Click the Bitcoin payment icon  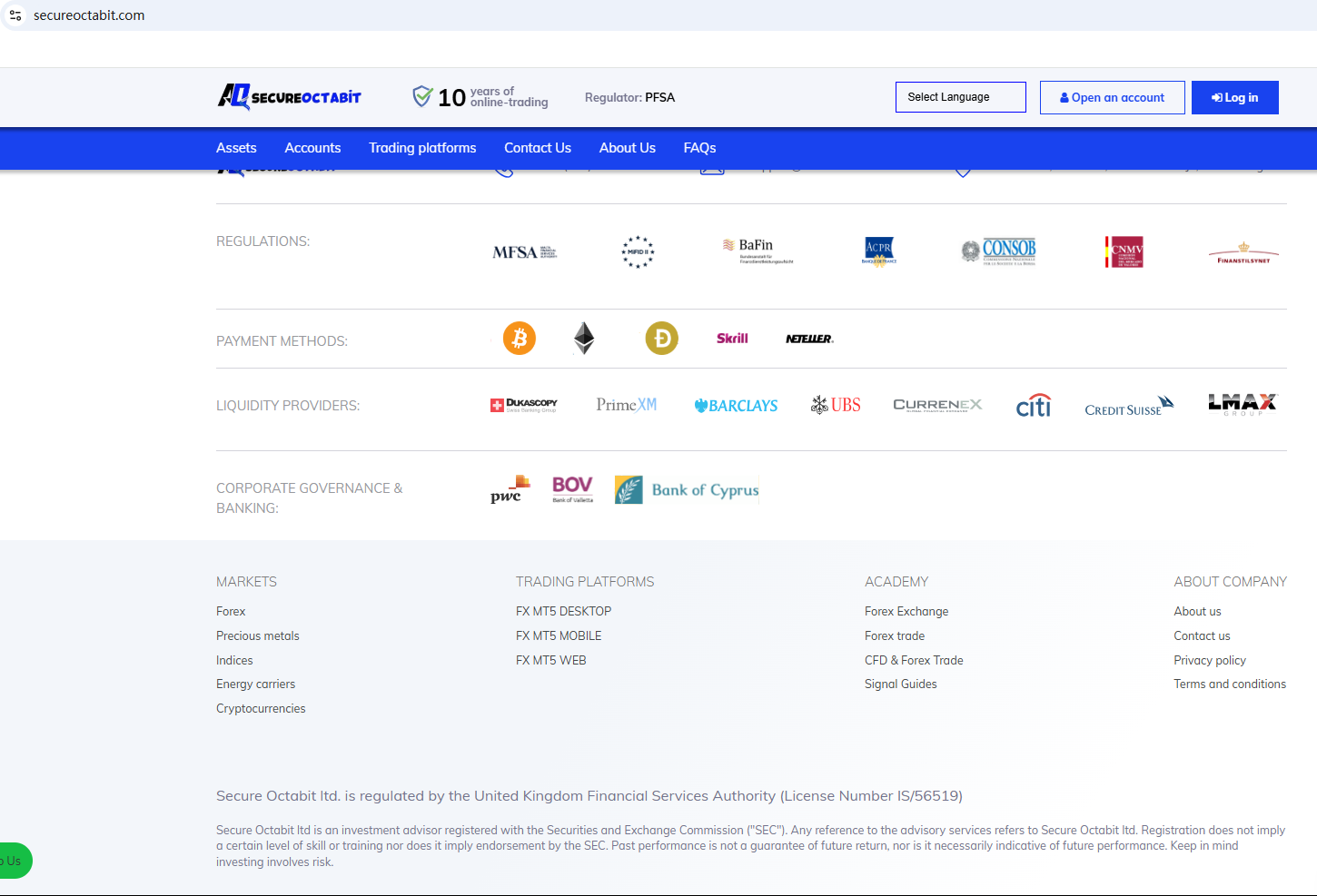coord(520,339)
